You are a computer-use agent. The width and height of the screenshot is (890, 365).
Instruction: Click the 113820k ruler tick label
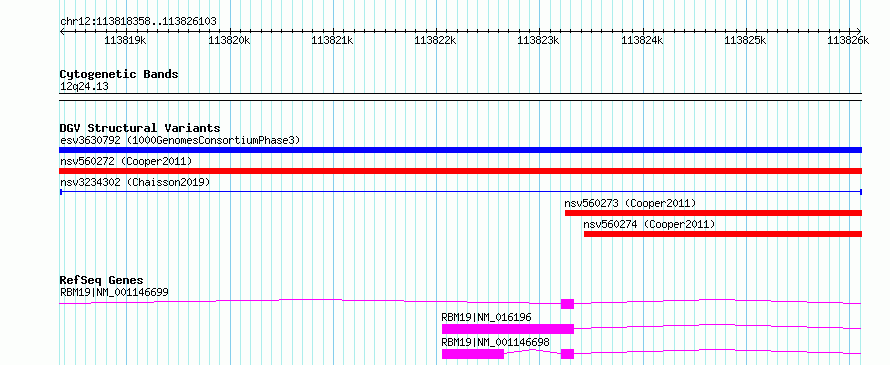click(x=229, y=40)
